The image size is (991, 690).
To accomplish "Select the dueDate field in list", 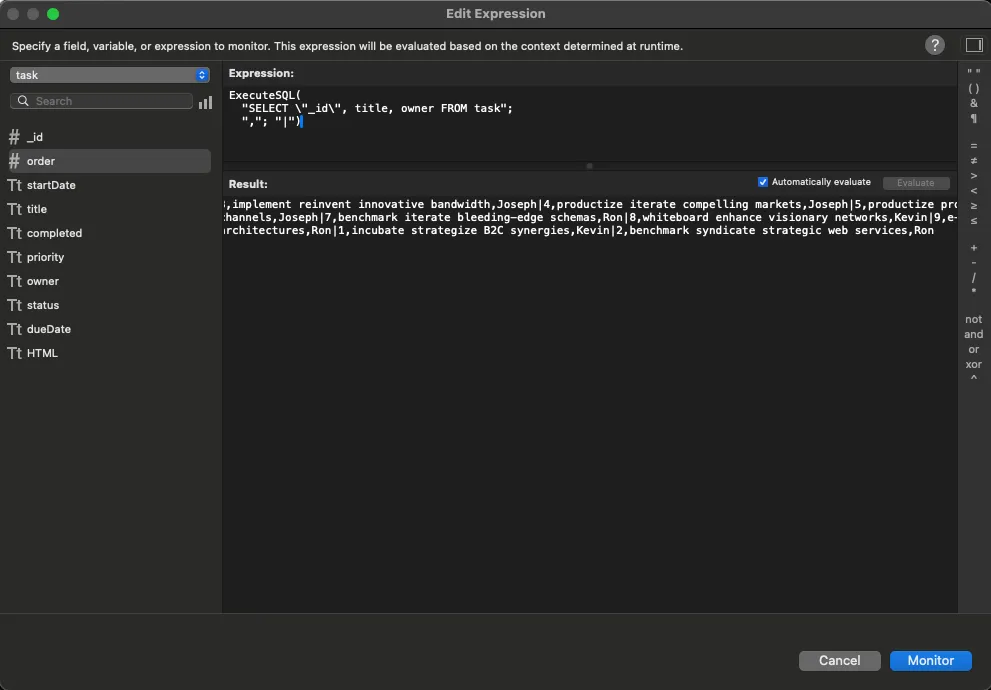I will pos(49,329).
